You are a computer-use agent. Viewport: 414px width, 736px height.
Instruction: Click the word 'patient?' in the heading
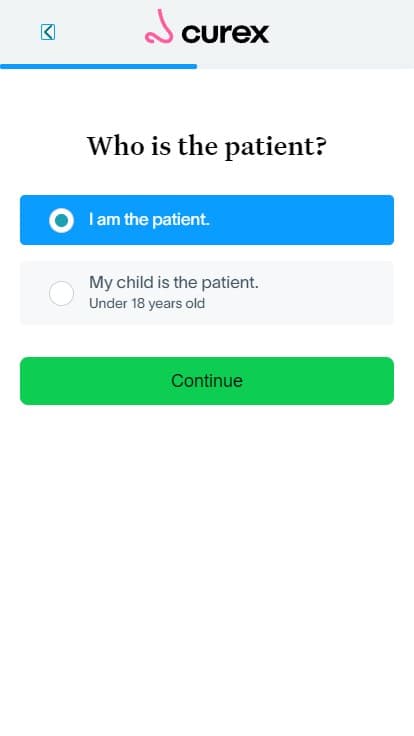(276, 147)
